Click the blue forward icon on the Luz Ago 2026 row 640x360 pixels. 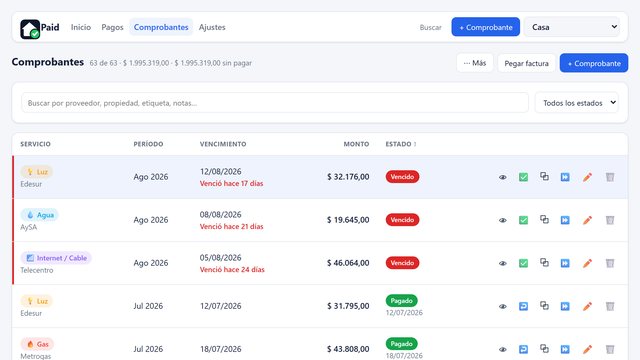coord(565,177)
